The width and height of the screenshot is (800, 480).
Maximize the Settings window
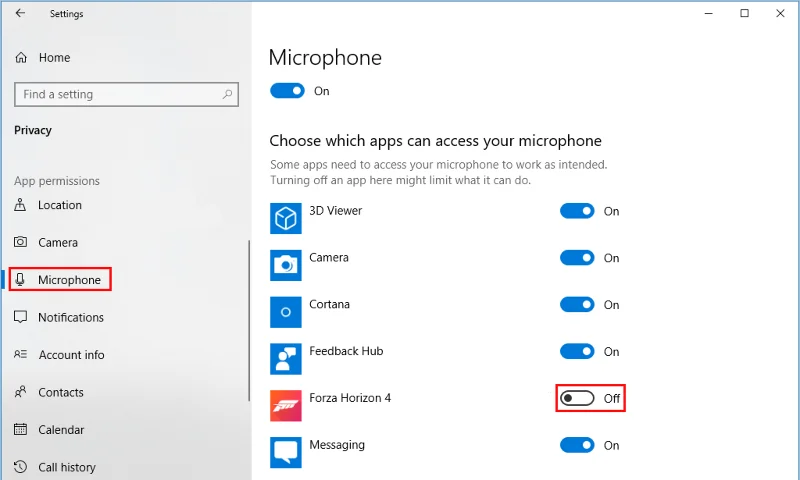(x=744, y=13)
